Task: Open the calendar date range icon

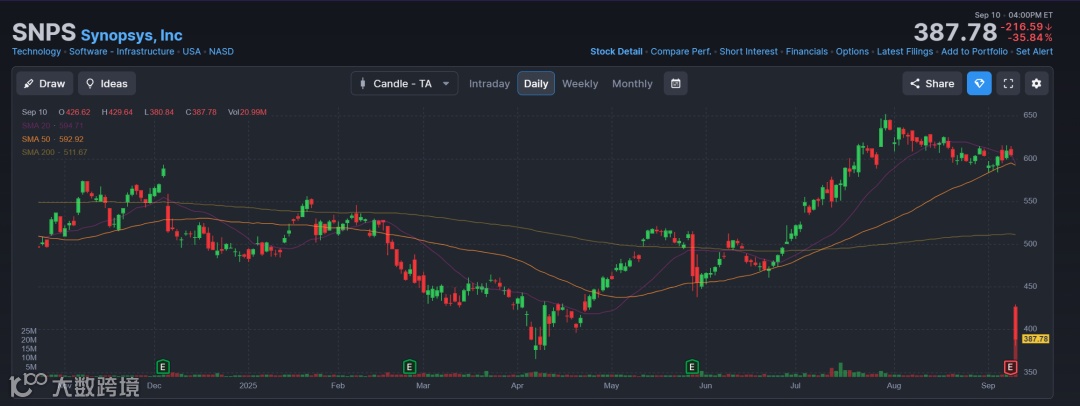Action: (676, 83)
